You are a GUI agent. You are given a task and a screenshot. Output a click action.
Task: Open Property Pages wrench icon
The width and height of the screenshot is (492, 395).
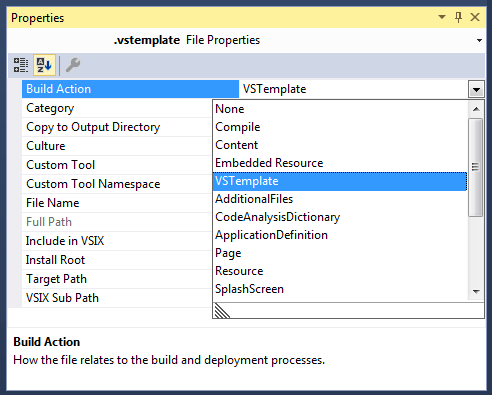click(x=73, y=65)
